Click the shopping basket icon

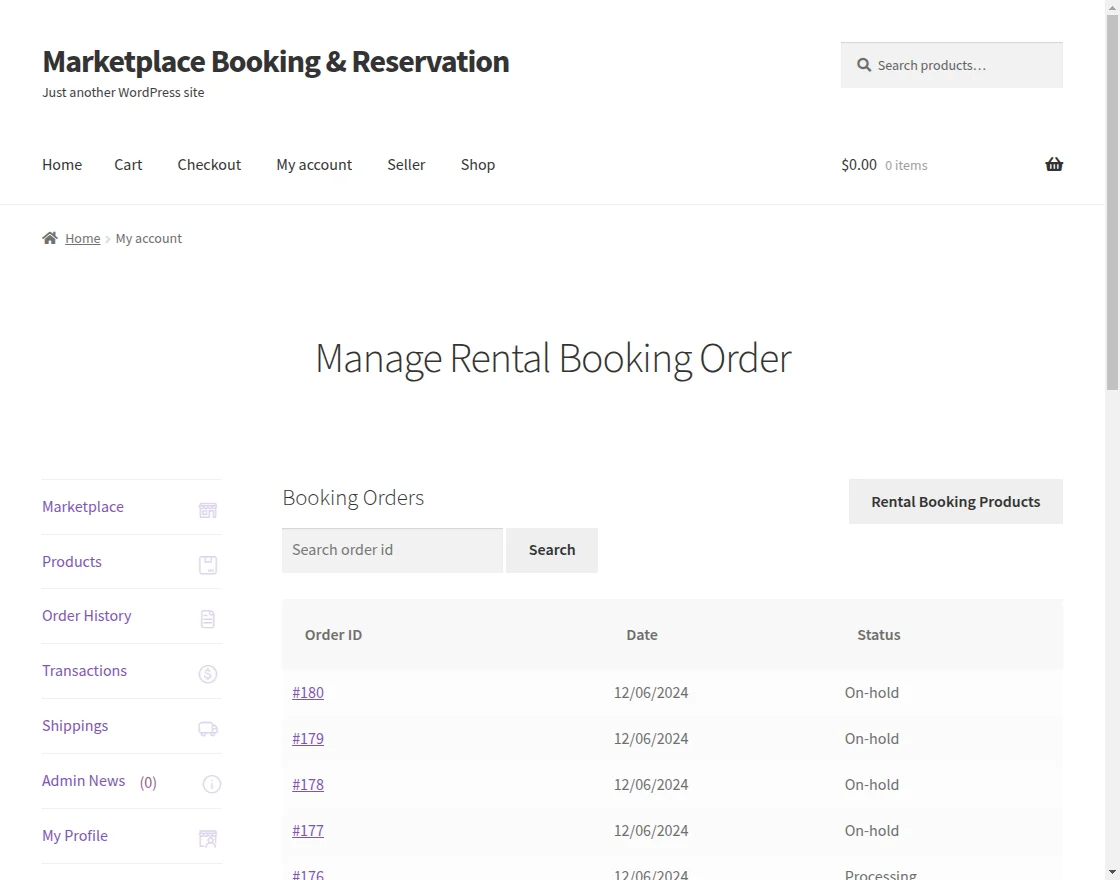pos(1054,165)
